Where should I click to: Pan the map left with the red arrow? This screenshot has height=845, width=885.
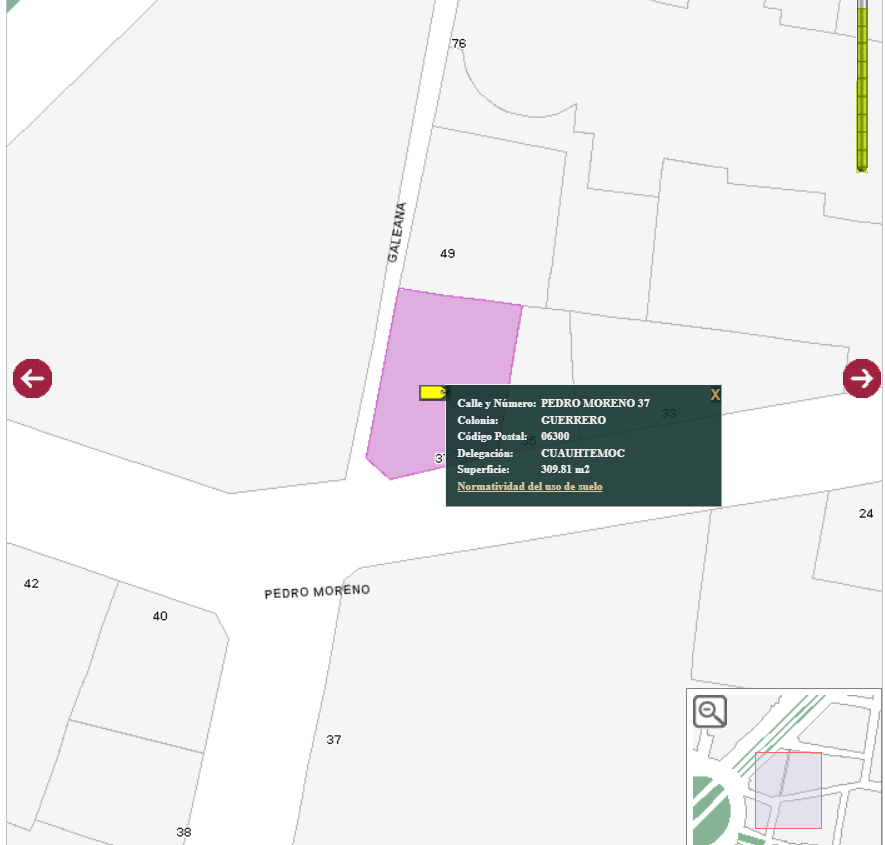[x=33, y=378]
